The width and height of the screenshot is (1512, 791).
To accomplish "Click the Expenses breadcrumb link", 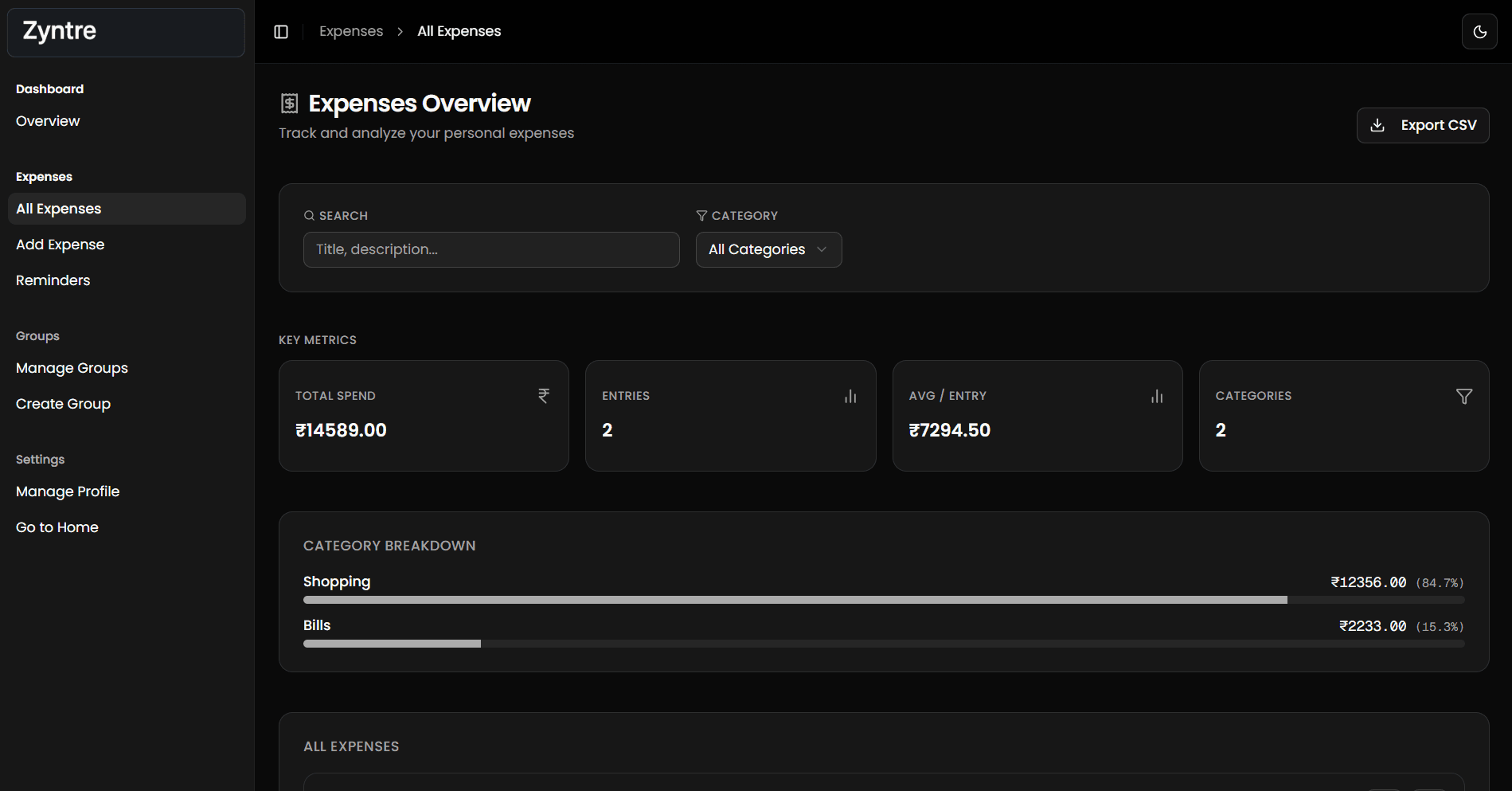I will pos(351,31).
